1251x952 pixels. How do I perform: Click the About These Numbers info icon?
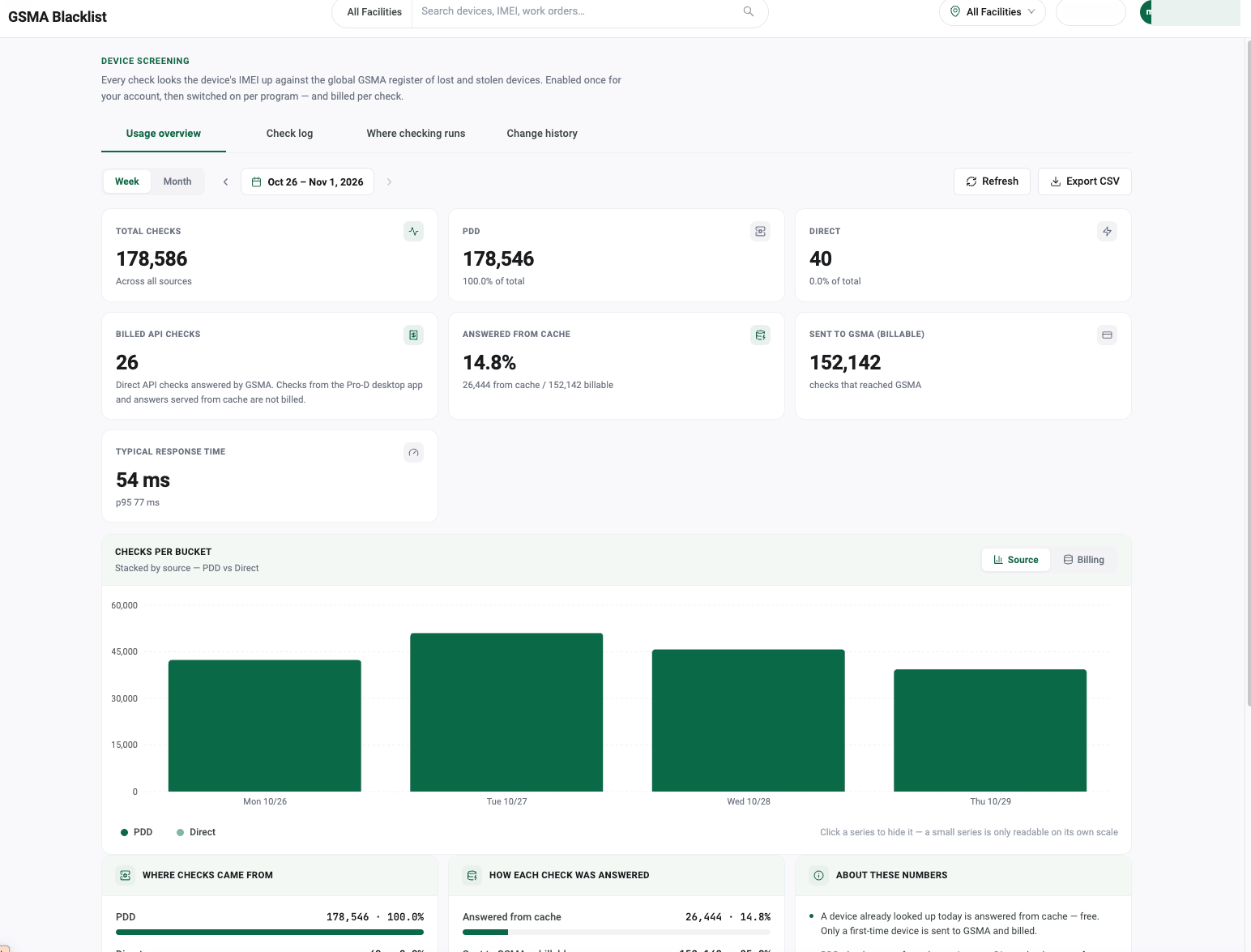818,875
